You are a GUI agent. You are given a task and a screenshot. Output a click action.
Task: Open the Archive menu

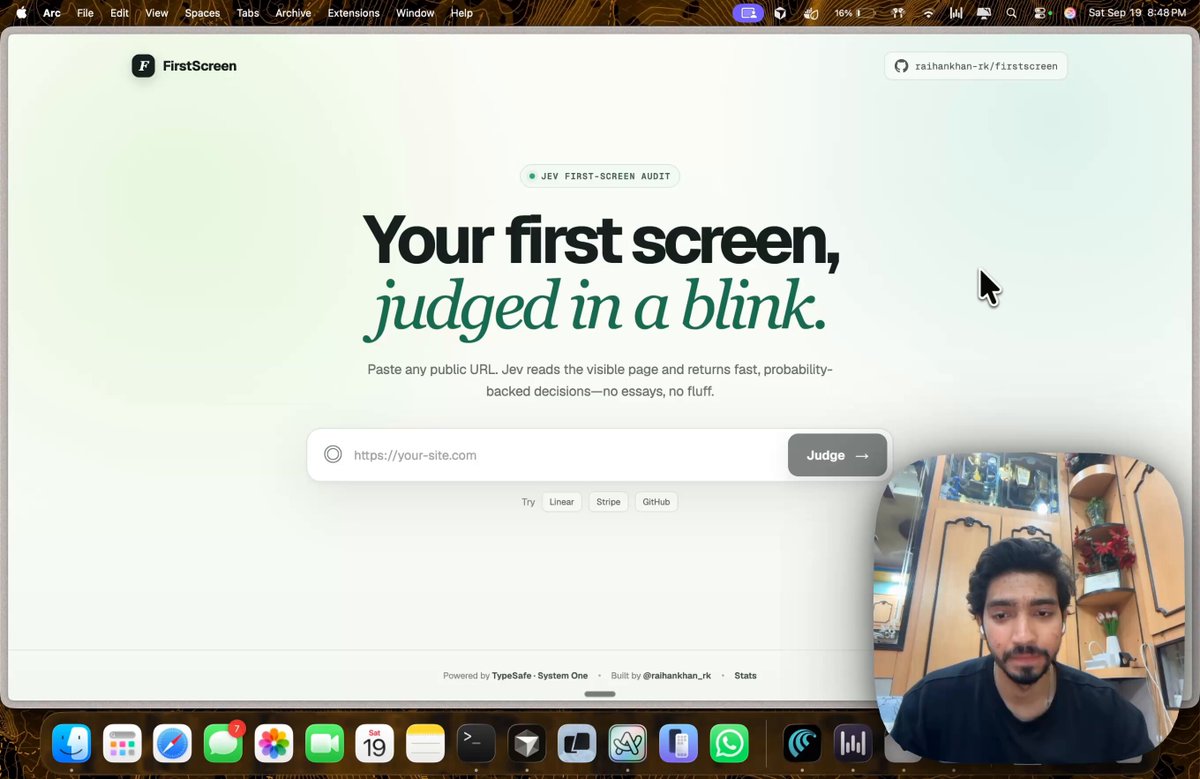pyautogui.click(x=293, y=13)
